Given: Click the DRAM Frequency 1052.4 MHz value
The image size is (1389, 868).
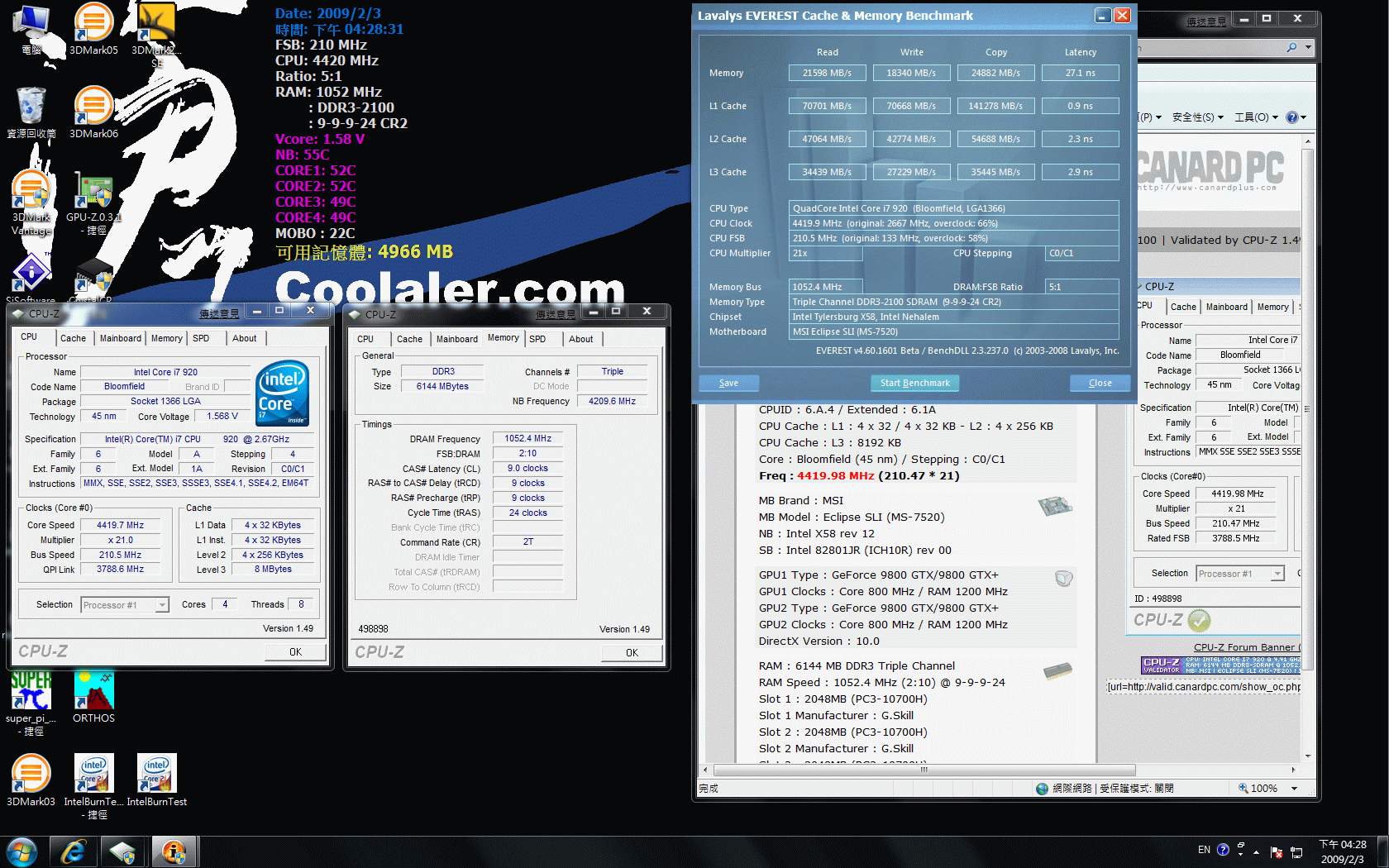Looking at the screenshot, I should (x=527, y=438).
